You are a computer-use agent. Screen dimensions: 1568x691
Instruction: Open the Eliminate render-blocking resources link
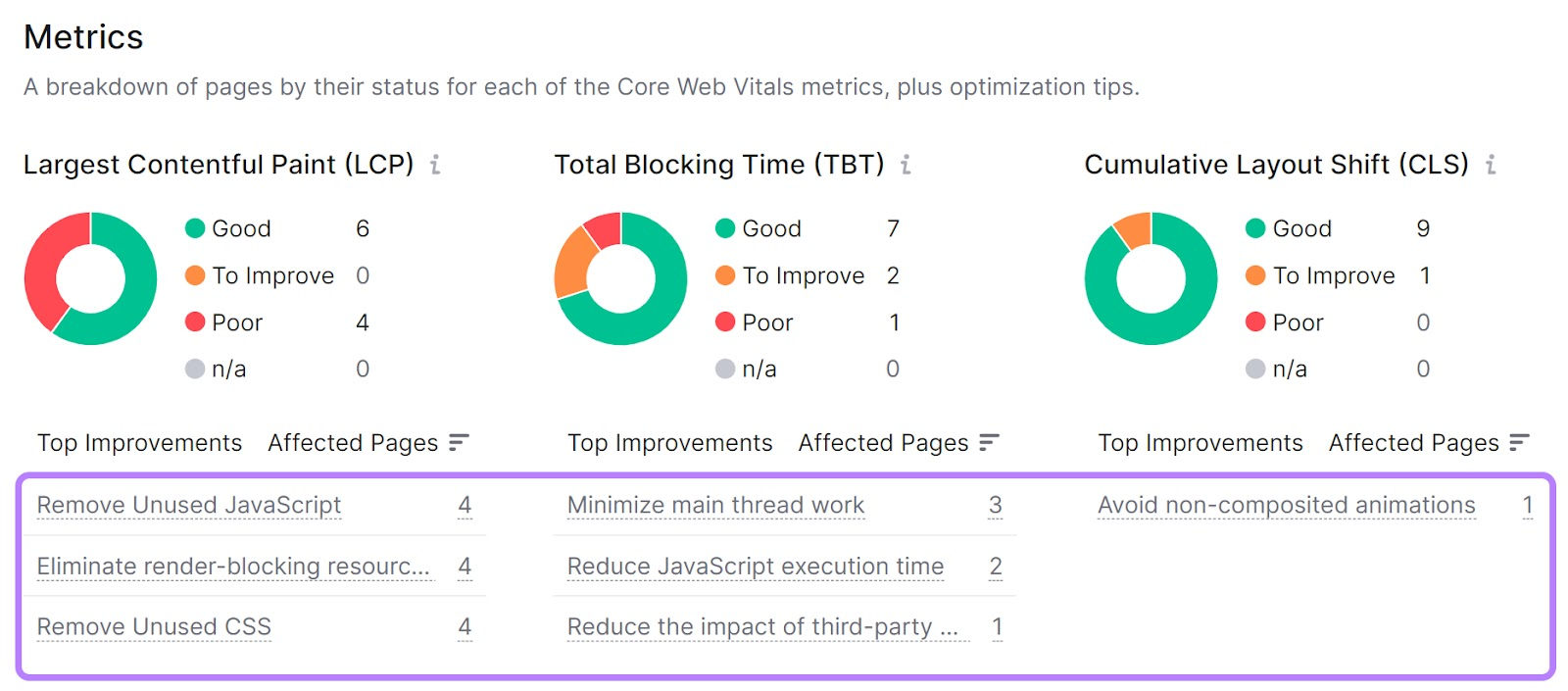coord(233,567)
